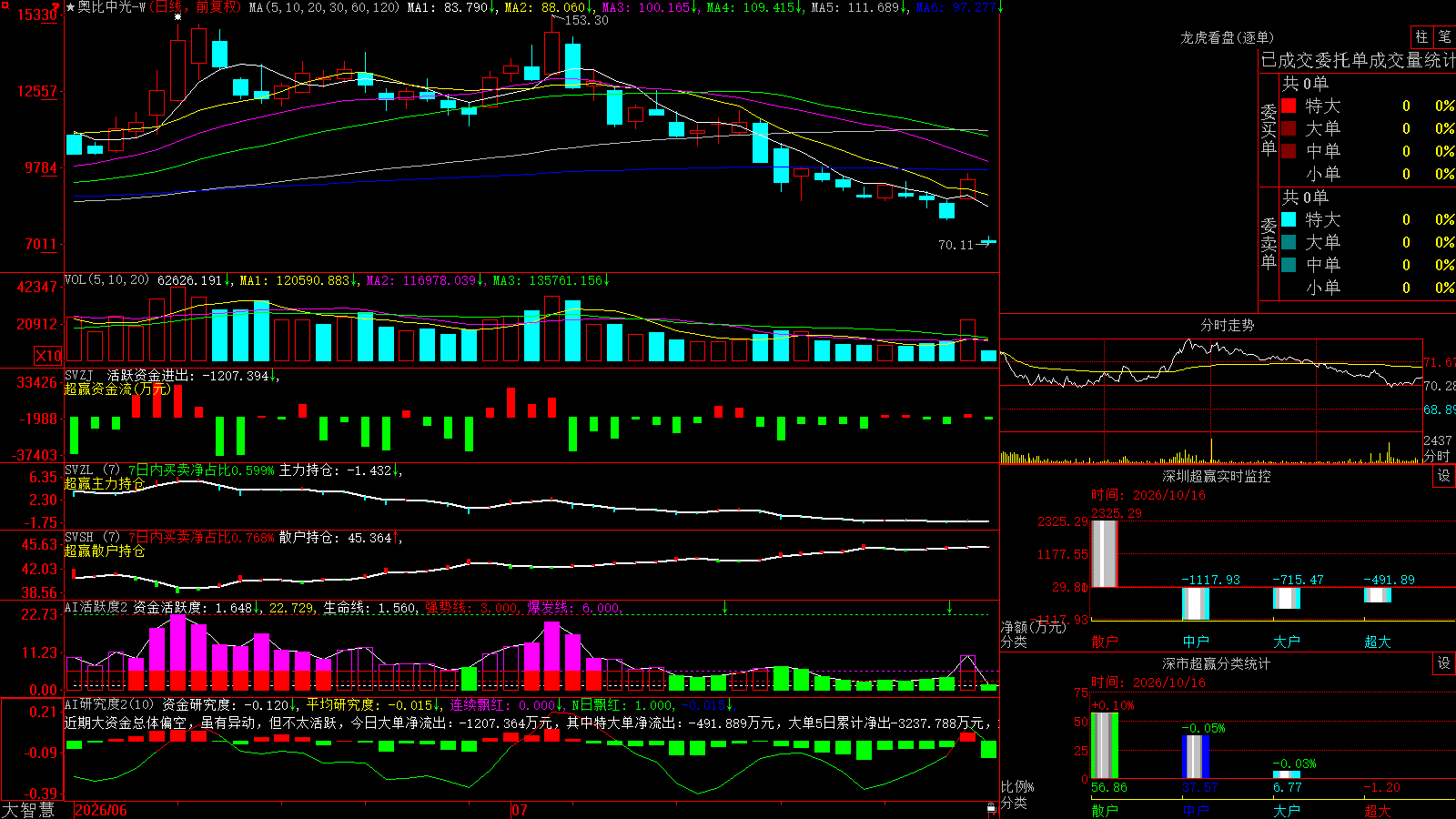The width and height of the screenshot is (1456, 819).
Task: Switch order view to 柱 mode
Action: click(1421, 36)
